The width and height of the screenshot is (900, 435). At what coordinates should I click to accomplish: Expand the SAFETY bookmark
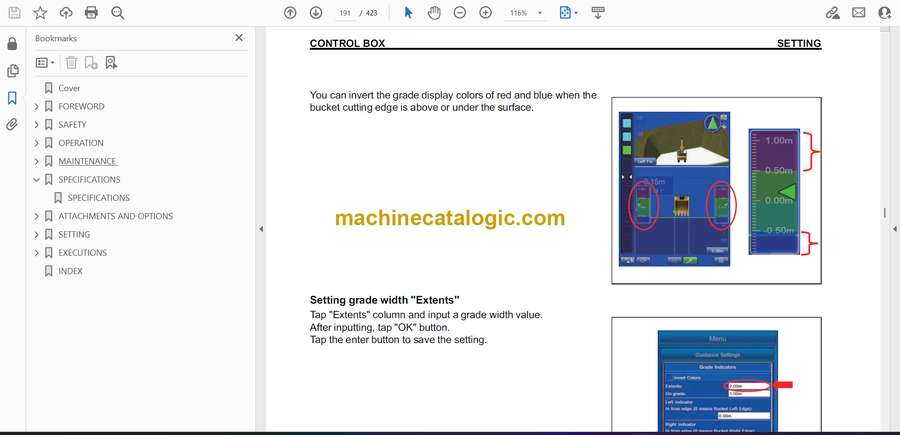coord(37,125)
